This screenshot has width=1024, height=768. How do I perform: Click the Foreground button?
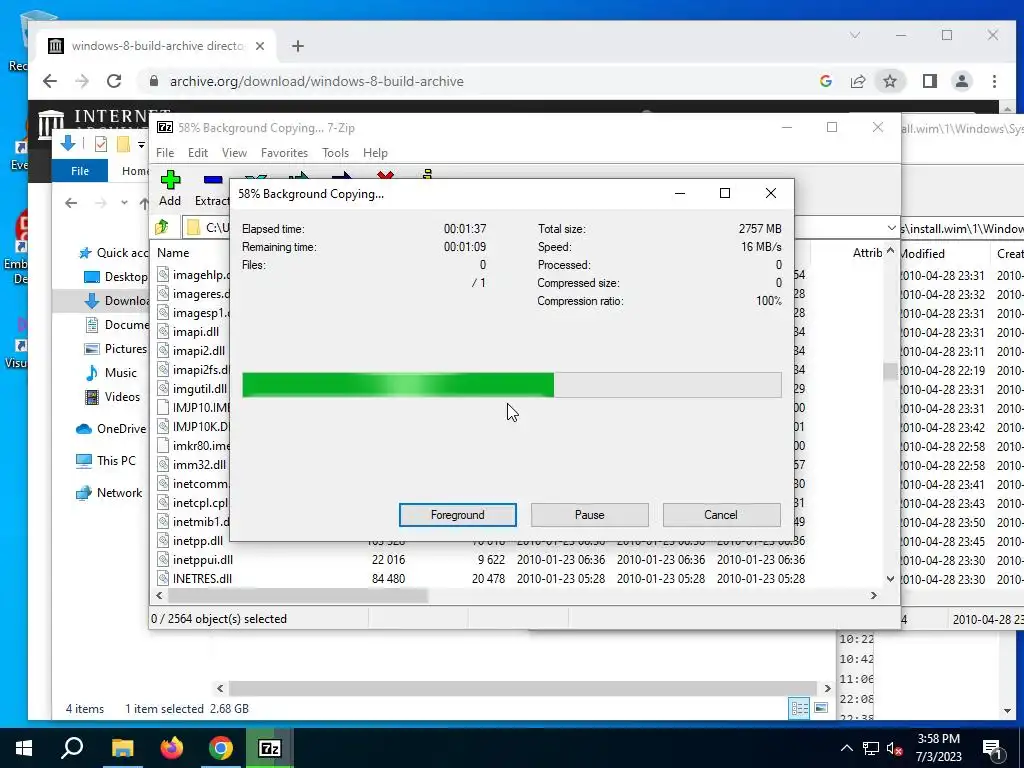point(458,515)
